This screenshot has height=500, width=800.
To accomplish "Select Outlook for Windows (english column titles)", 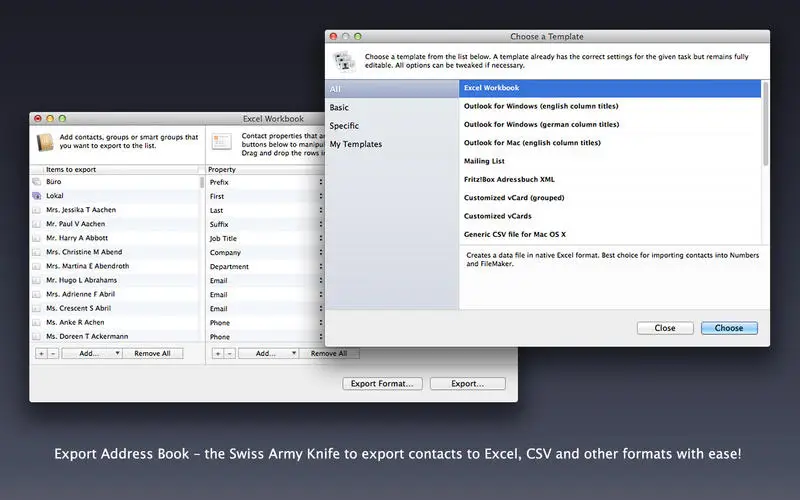I will tap(610, 106).
